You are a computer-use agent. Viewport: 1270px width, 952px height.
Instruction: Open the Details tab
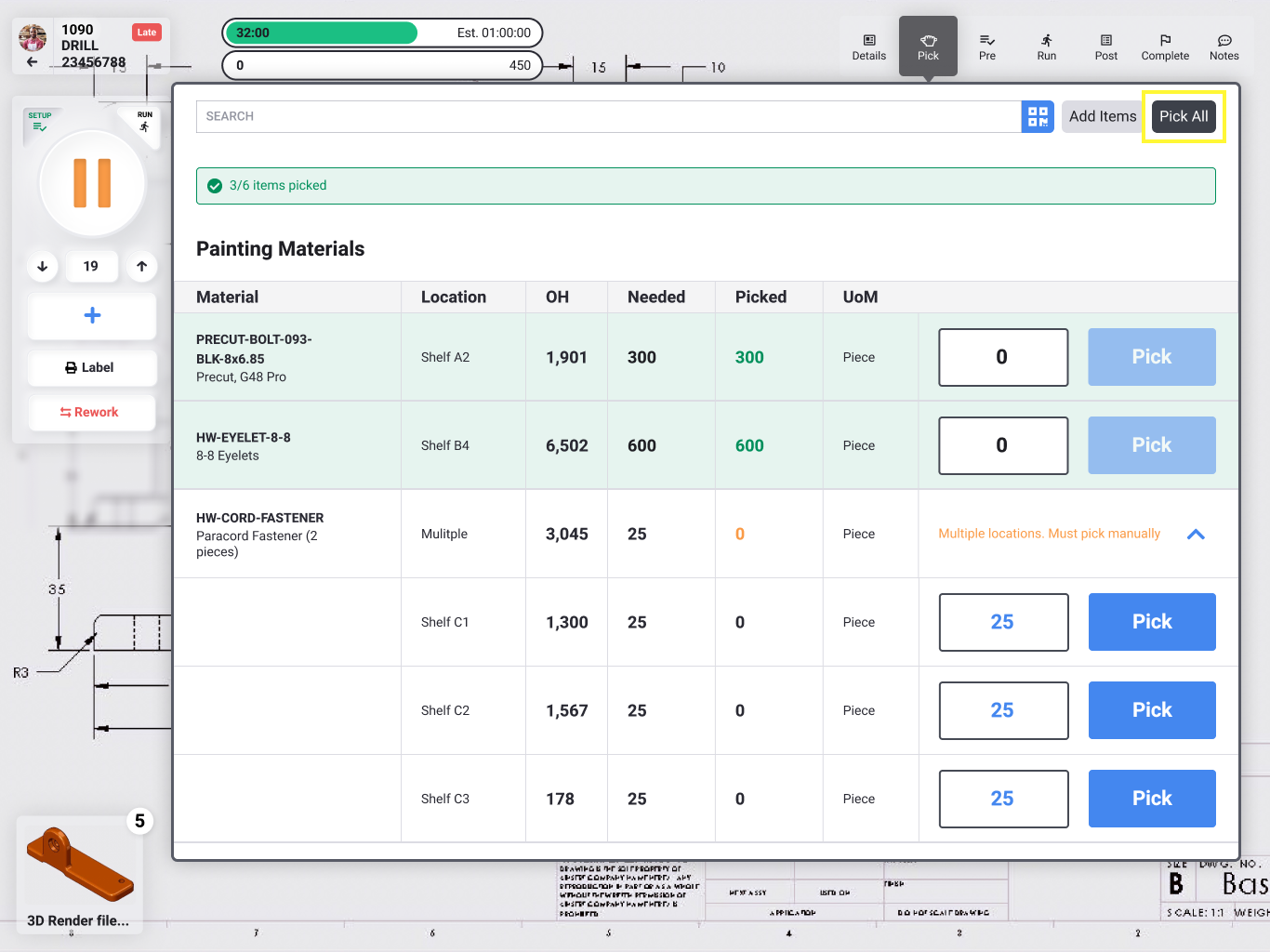(868, 46)
